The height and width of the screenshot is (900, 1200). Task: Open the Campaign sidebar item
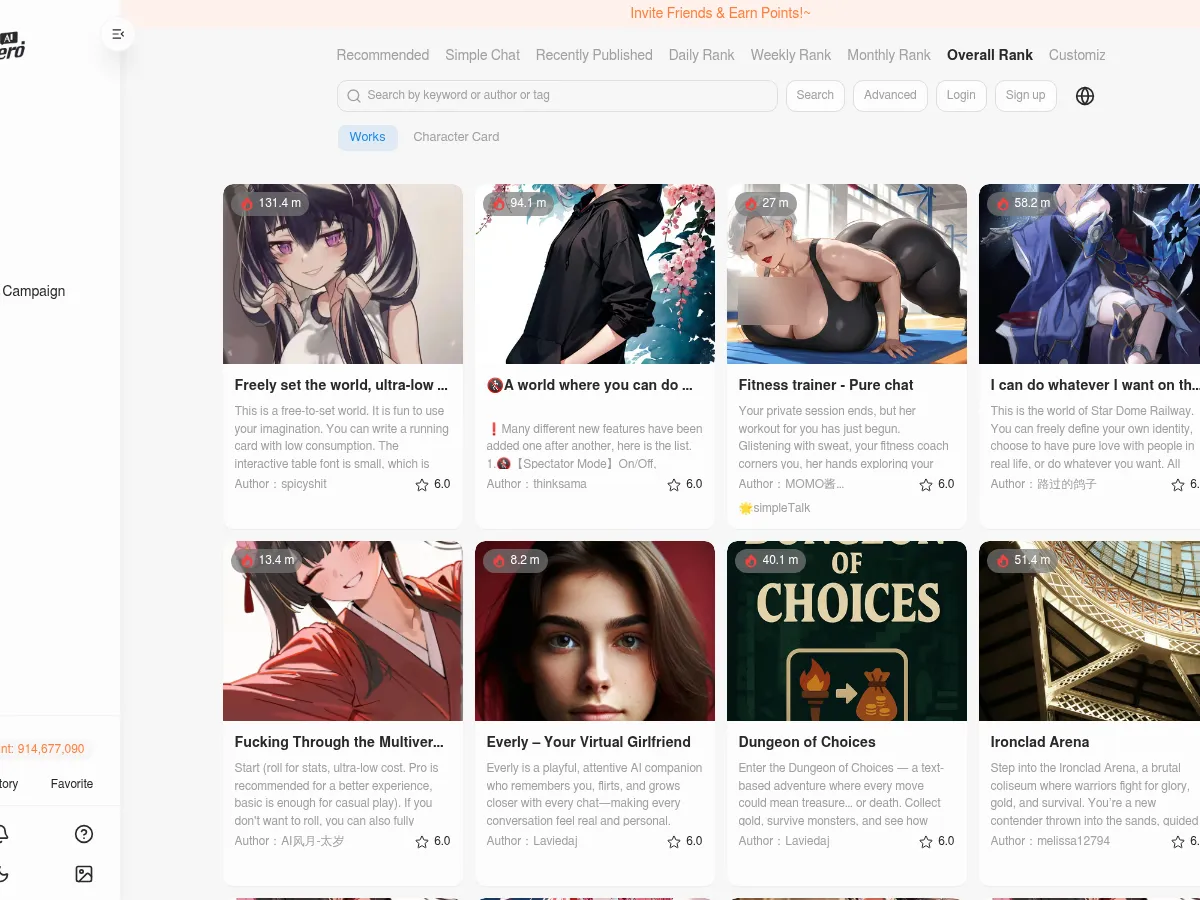pos(34,291)
